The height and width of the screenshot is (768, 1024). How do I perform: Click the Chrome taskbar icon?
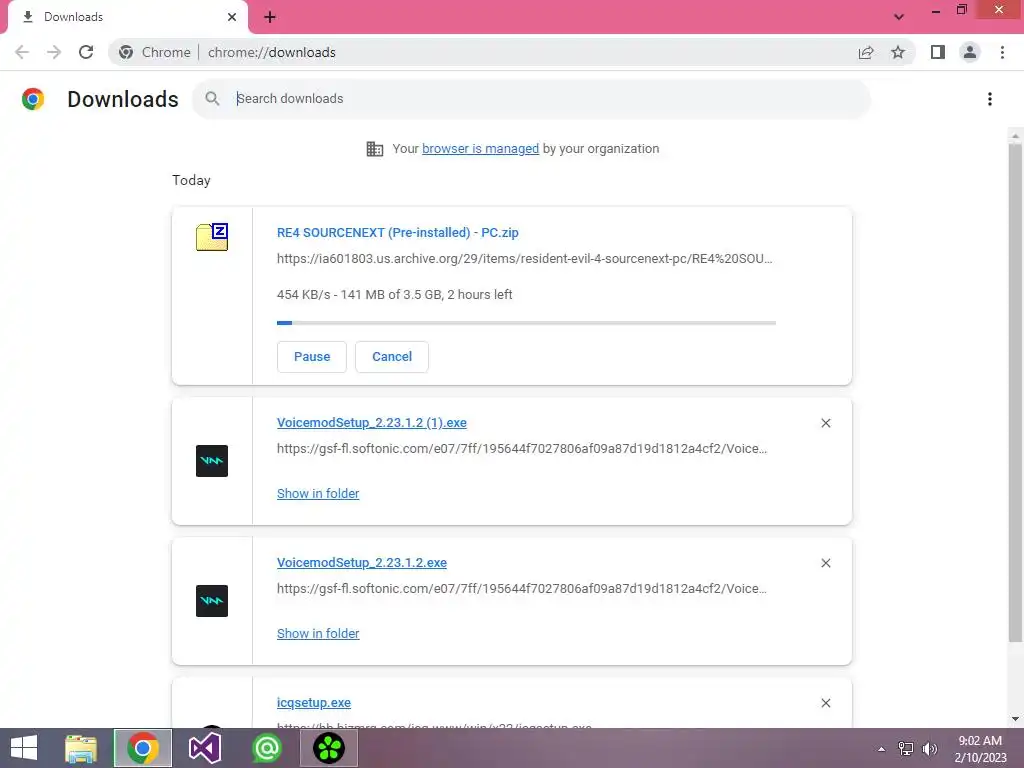click(x=143, y=748)
